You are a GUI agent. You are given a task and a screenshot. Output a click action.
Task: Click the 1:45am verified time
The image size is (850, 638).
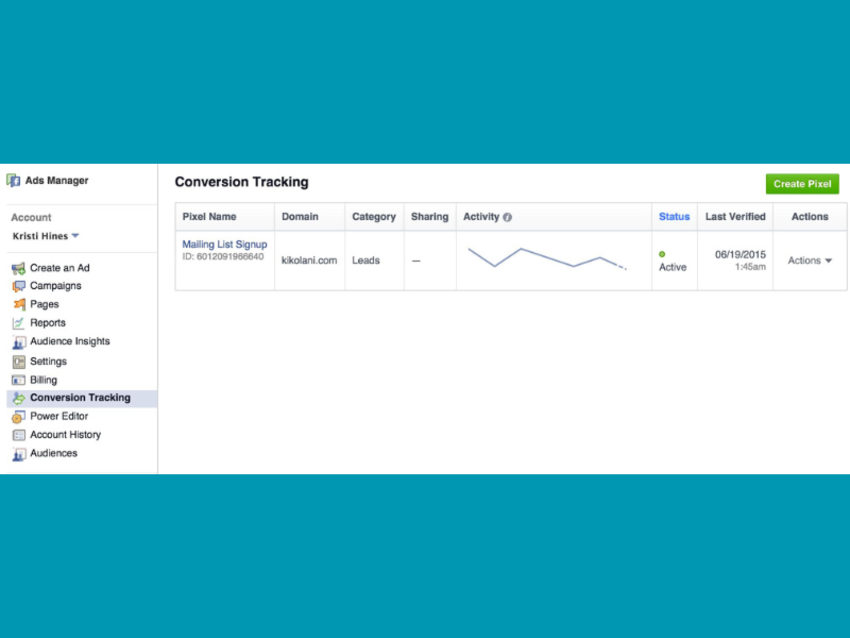(750, 267)
